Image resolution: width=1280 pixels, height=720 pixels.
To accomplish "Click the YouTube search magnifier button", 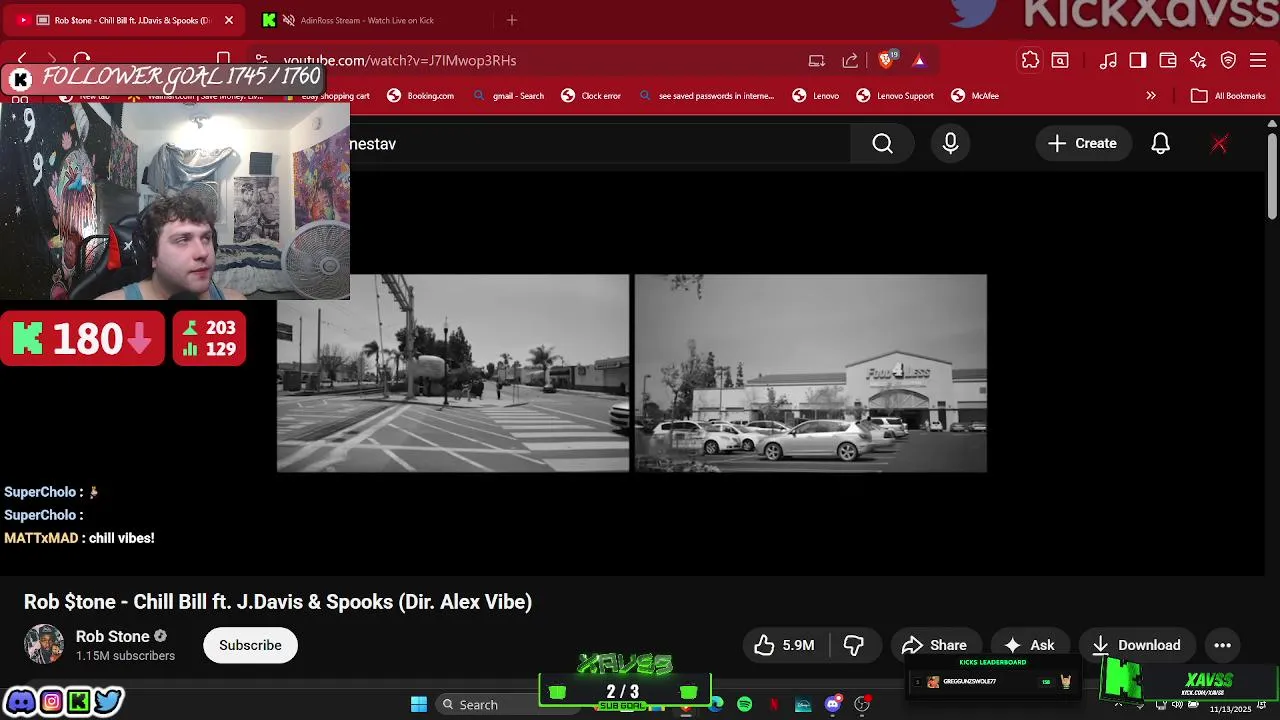I will point(882,144).
